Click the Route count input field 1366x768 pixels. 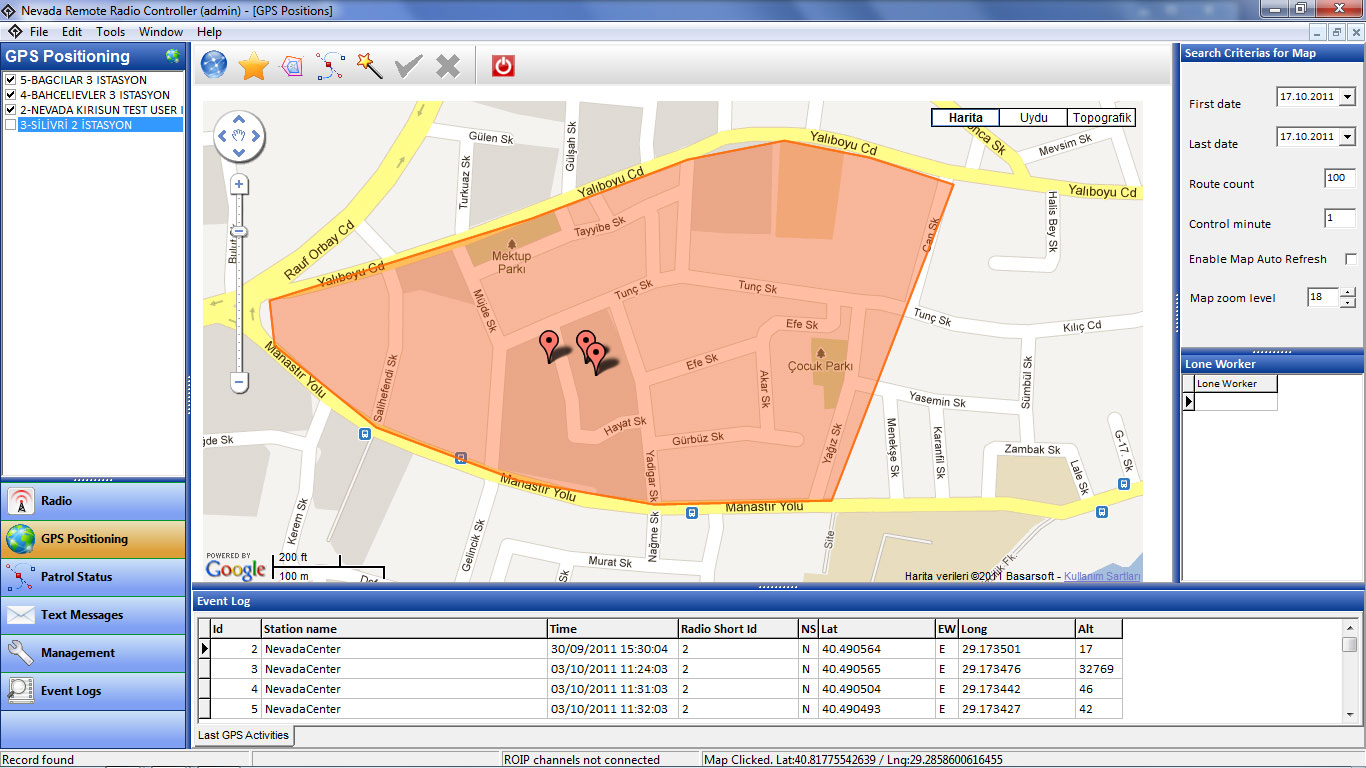point(1340,178)
